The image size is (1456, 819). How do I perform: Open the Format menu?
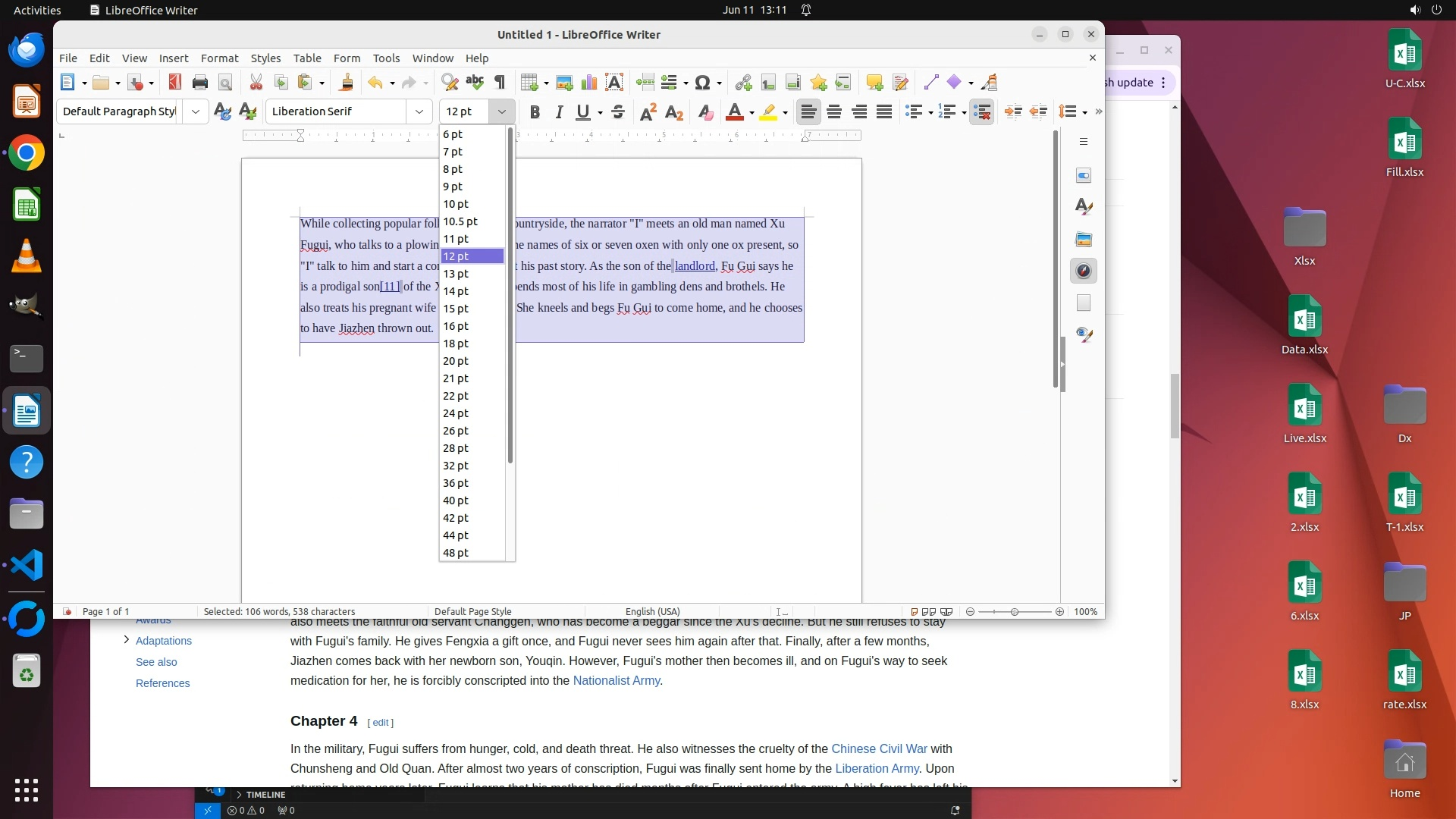click(x=219, y=58)
